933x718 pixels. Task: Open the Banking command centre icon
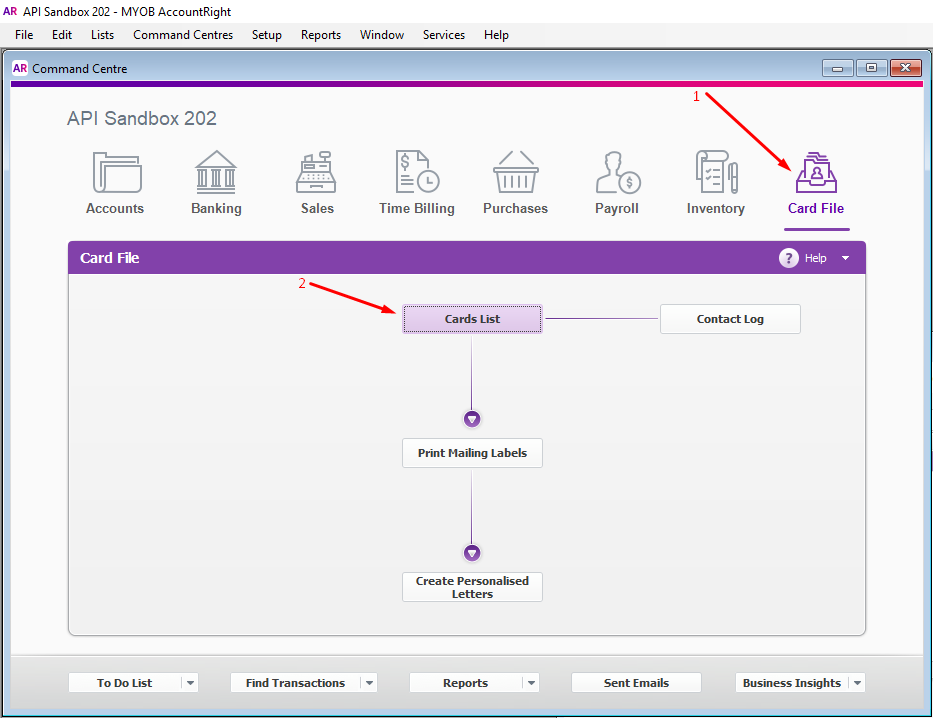216,173
